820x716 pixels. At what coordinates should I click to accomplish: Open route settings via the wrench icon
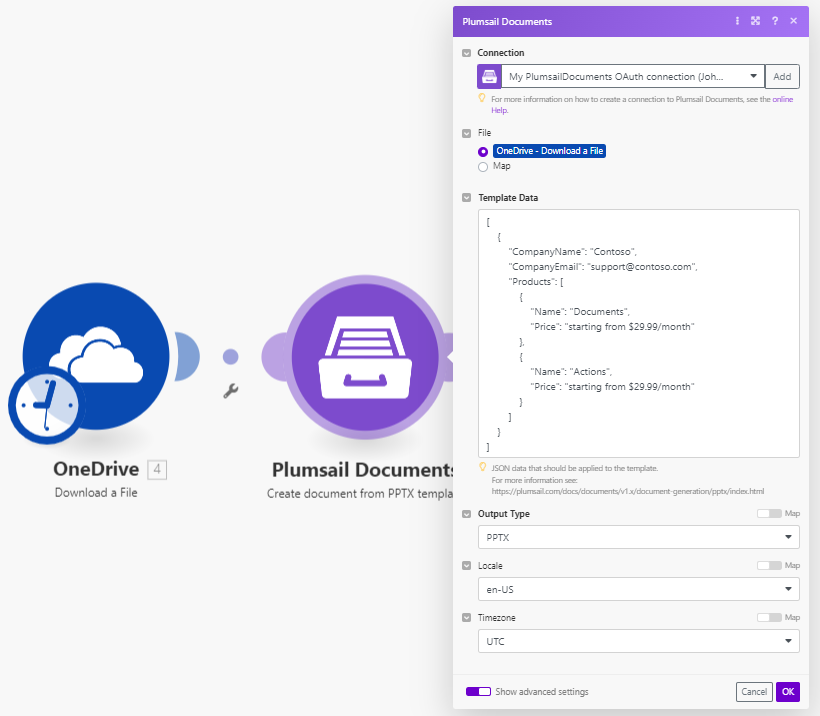(231, 391)
